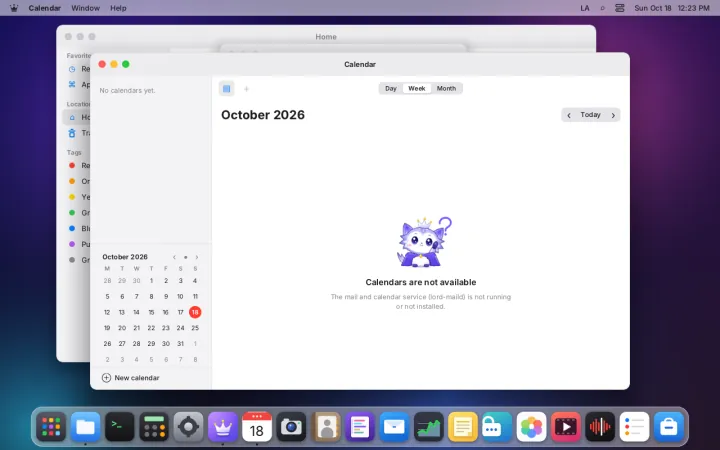This screenshot has width=720, height=450.
Task: Open stocks chart icon in dock
Action: point(428,427)
